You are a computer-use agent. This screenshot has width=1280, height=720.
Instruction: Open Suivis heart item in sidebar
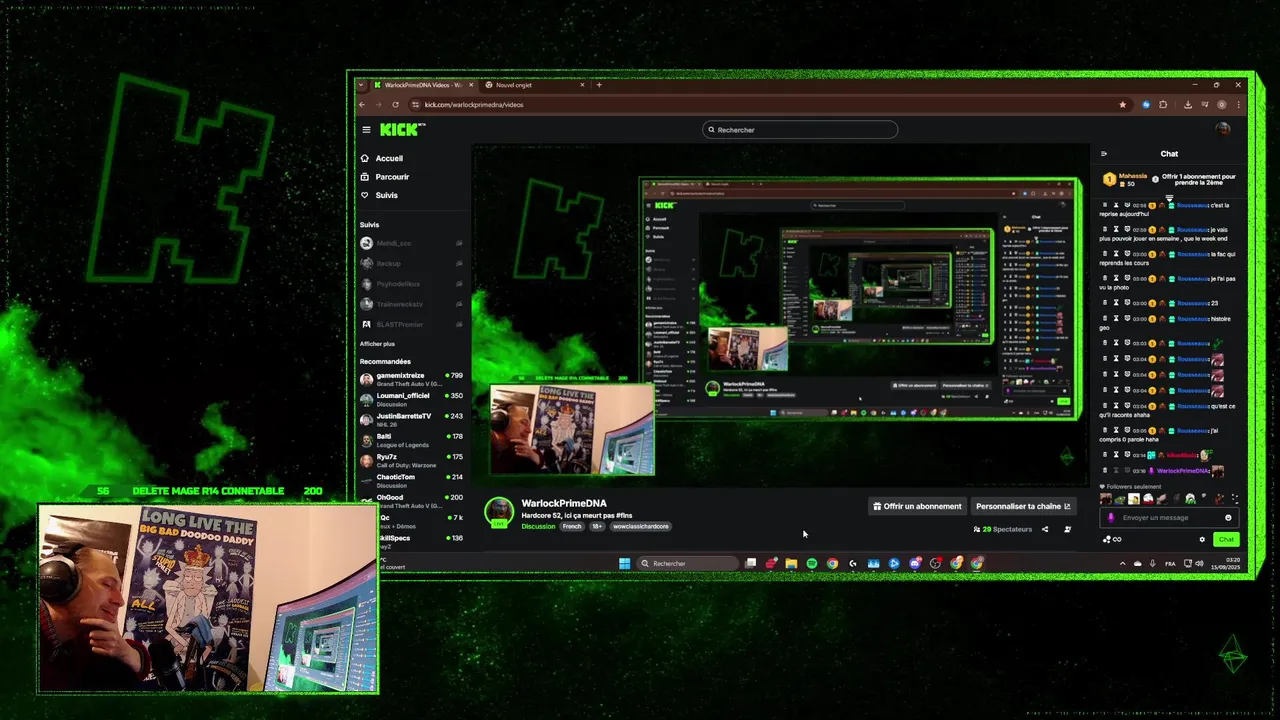[380, 195]
